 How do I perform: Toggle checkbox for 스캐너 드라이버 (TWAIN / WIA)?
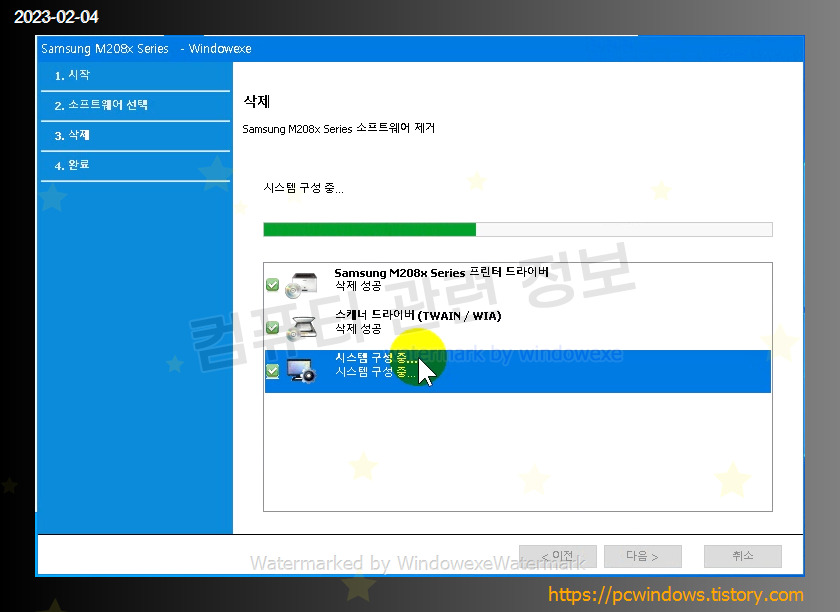[272, 327]
